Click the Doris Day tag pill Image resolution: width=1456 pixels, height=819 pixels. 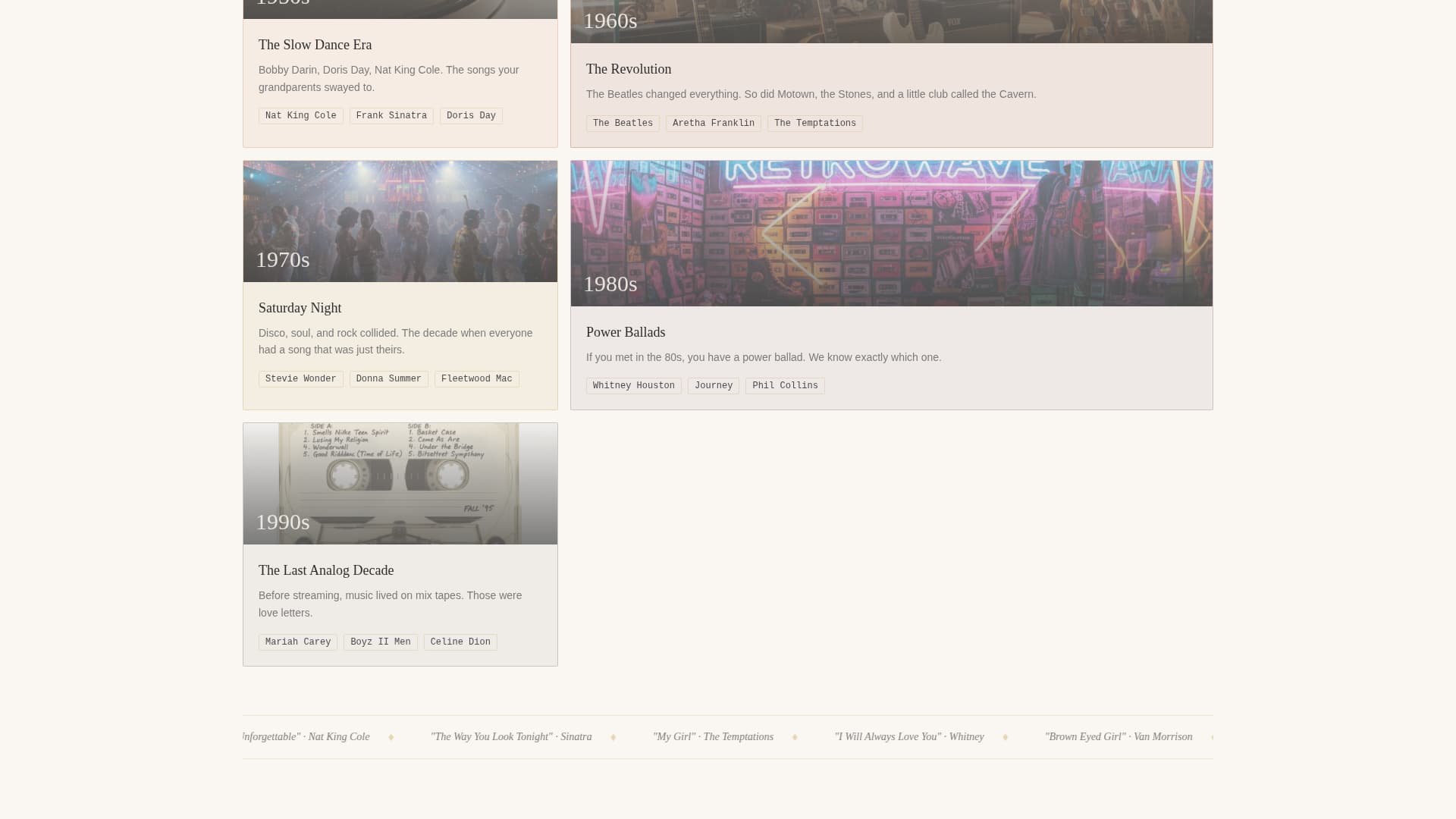(471, 115)
